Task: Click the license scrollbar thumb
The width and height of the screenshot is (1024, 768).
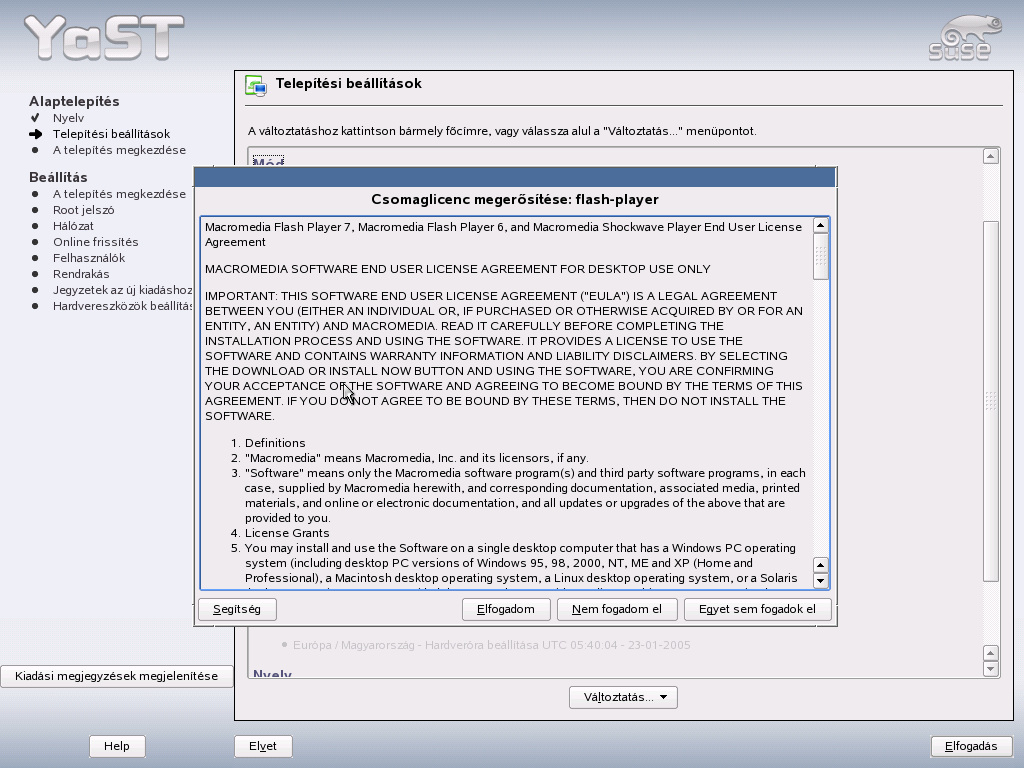Action: (x=821, y=257)
